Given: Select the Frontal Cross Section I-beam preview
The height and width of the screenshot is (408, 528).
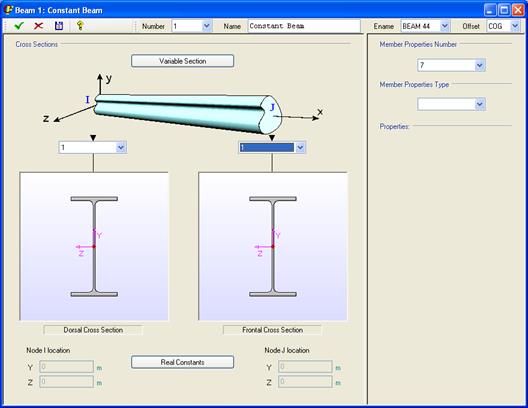Looking at the screenshot, I should pos(273,246).
